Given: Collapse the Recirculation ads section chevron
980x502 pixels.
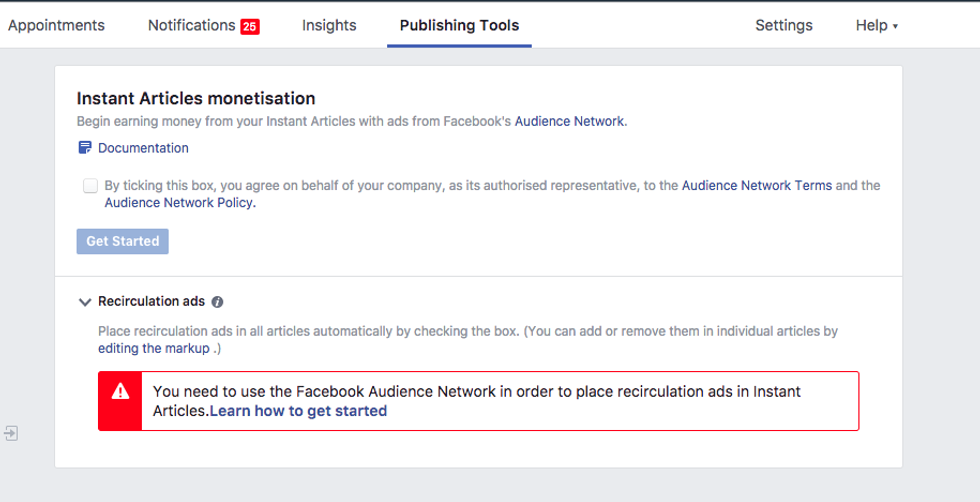Looking at the screenshot, I should 84,302.
